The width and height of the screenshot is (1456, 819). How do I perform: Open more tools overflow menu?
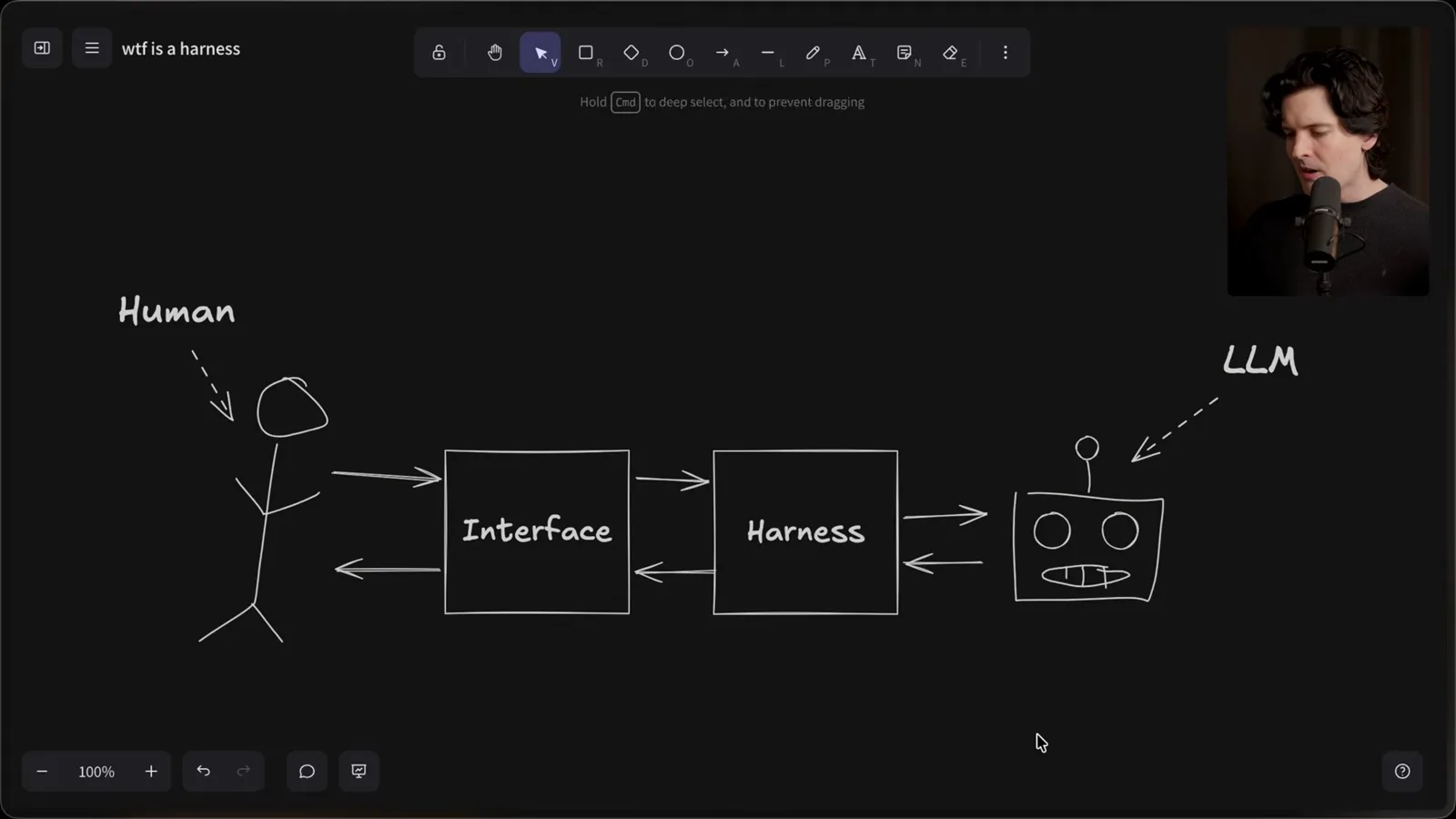1006,53
